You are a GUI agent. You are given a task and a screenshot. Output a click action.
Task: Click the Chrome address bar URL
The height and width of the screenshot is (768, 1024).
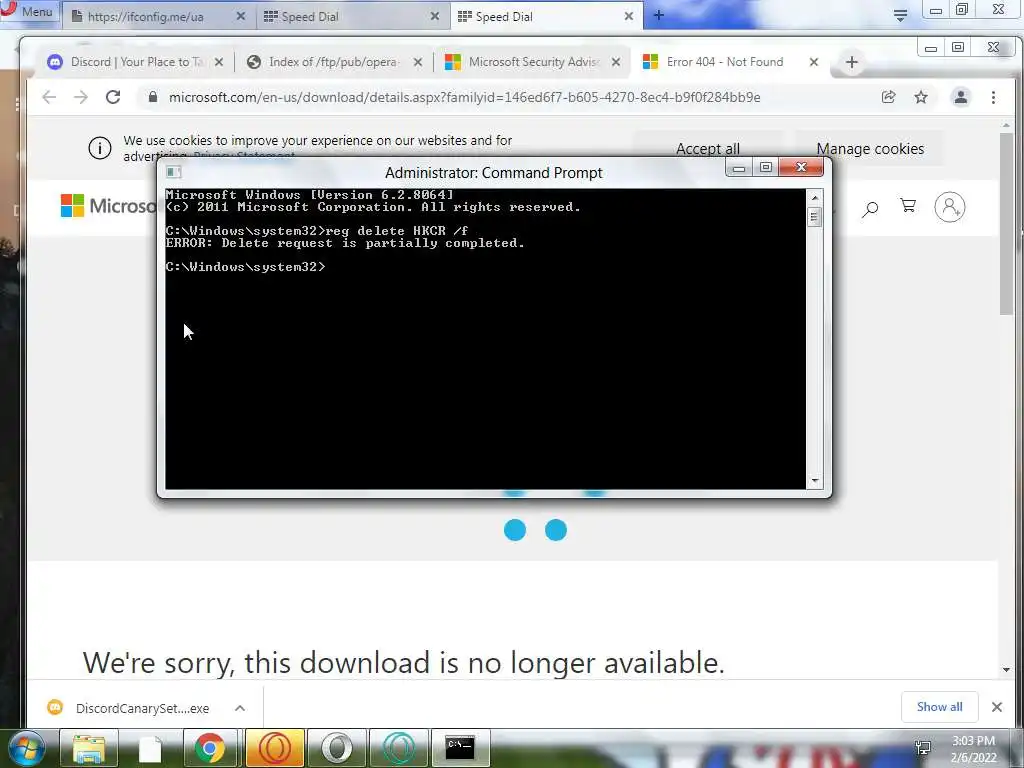point(464,97)
